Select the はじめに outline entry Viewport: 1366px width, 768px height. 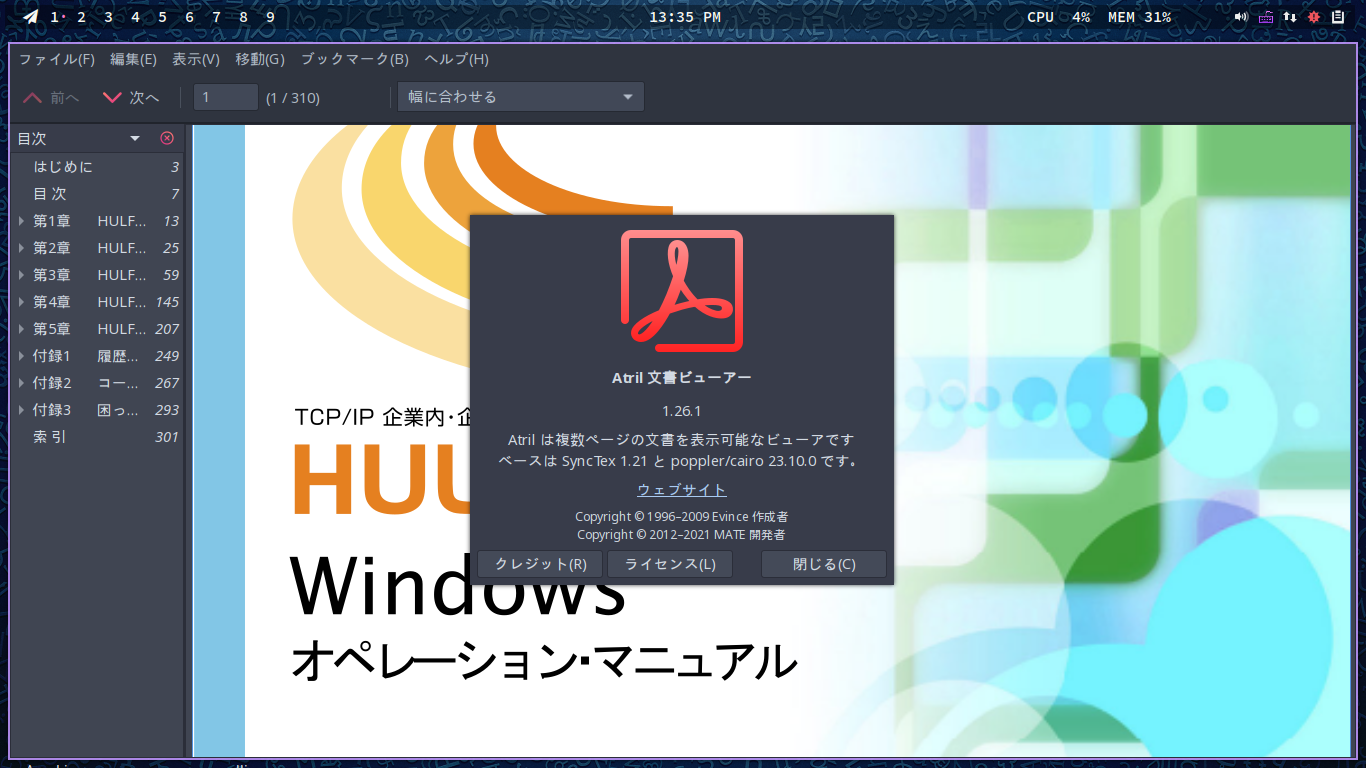(98, 167)
